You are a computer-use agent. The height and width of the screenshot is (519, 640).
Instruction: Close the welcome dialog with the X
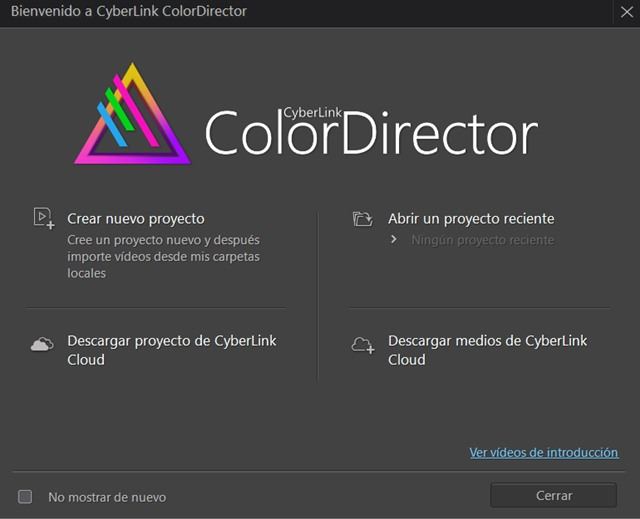[x=627, y=12]
